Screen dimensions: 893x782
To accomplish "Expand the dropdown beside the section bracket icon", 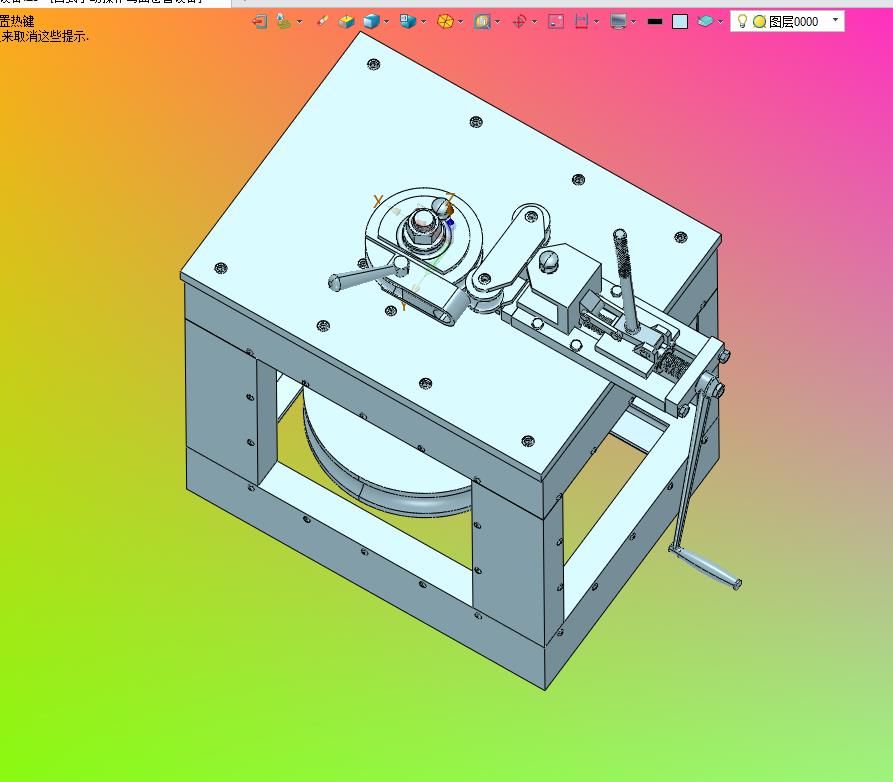I will point(596,22).
